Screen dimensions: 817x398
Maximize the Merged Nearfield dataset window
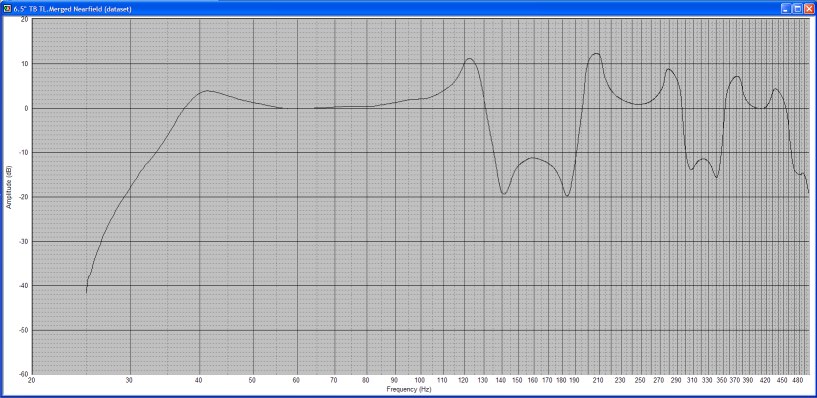[x=797, y=9]
